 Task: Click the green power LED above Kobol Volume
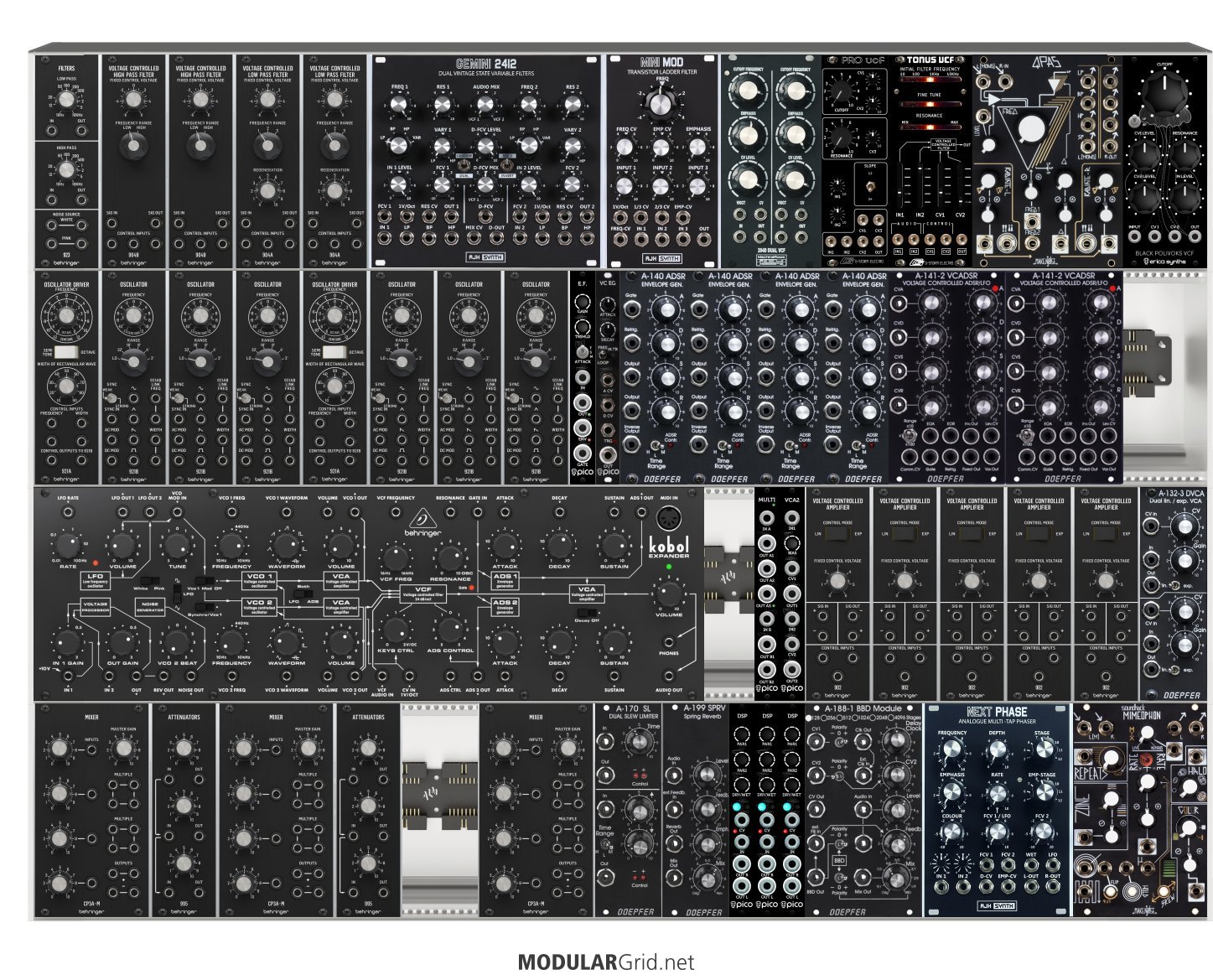pyautogui.click(x=669, y=567)
